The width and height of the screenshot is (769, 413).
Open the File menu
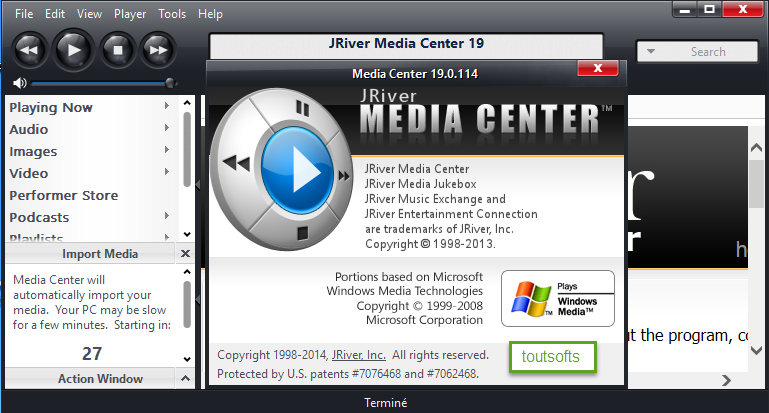(x=24, y=14)
